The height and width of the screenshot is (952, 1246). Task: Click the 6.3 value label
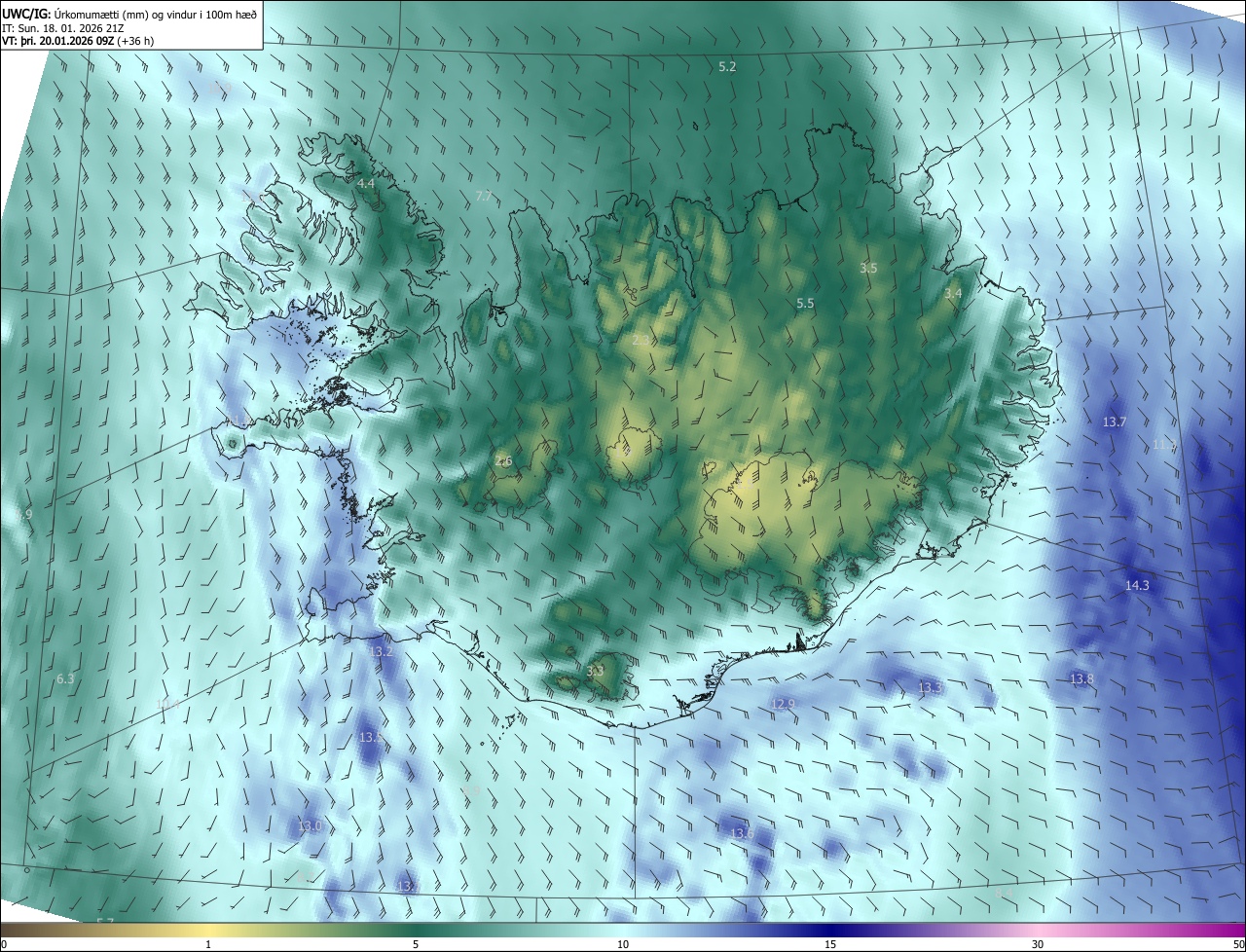pyautogui.click(x=65, y=679)
